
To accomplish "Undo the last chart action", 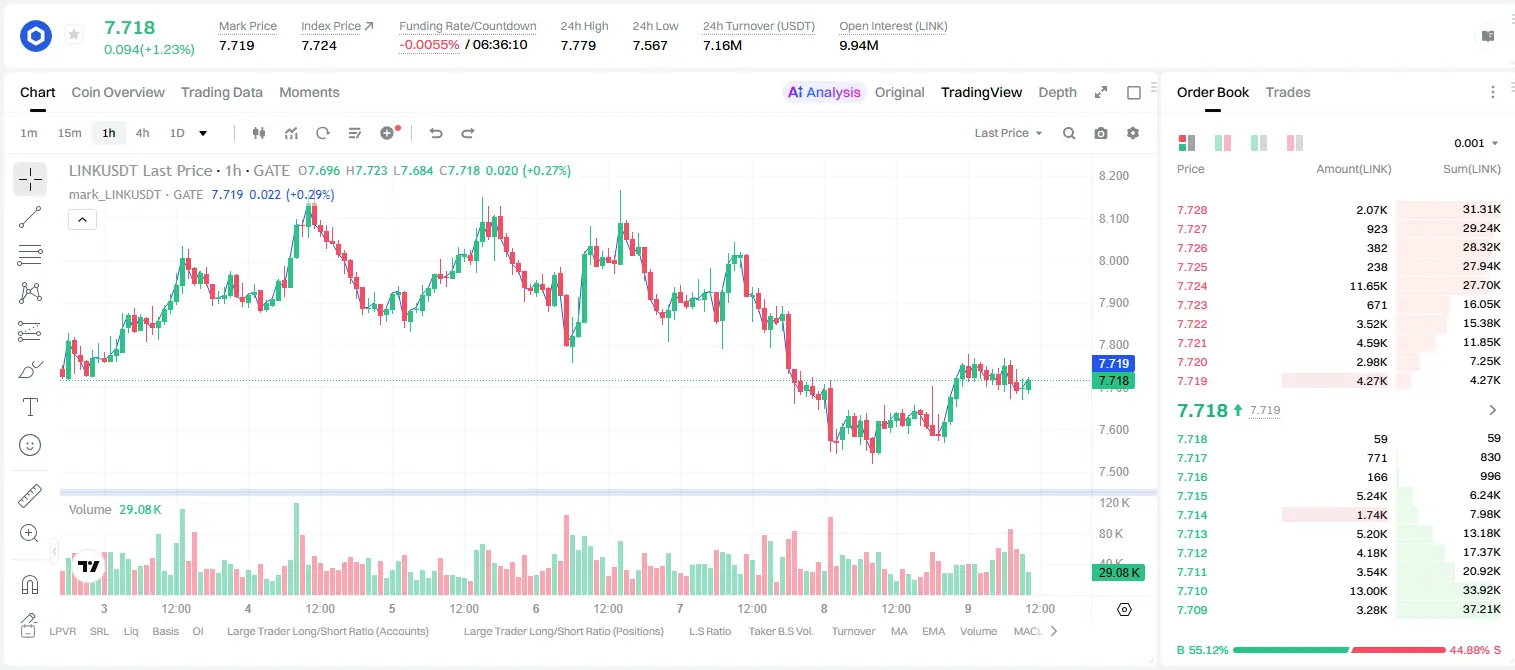I will click(x=435, y=133).
